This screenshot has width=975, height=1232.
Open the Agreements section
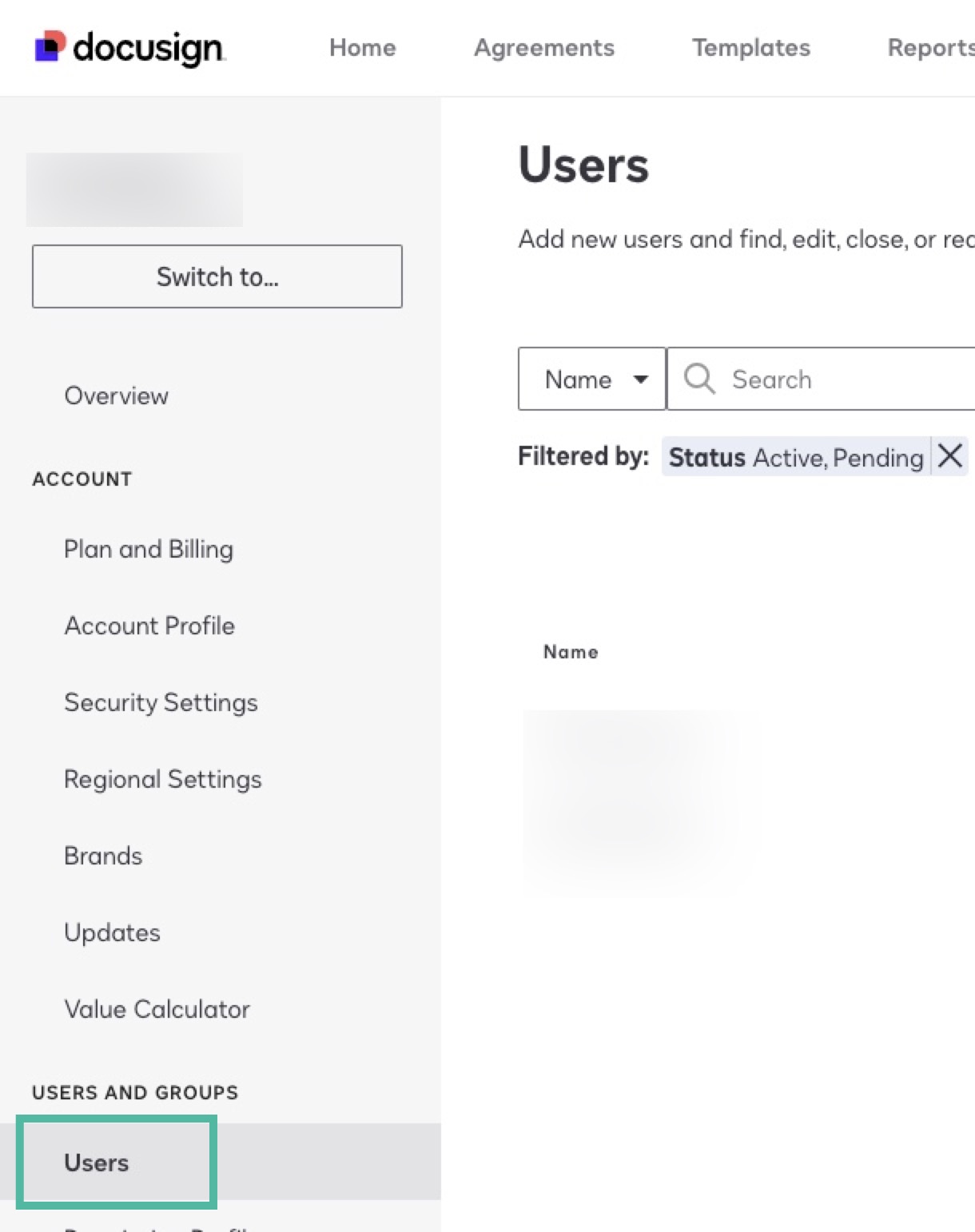(543, 47)
